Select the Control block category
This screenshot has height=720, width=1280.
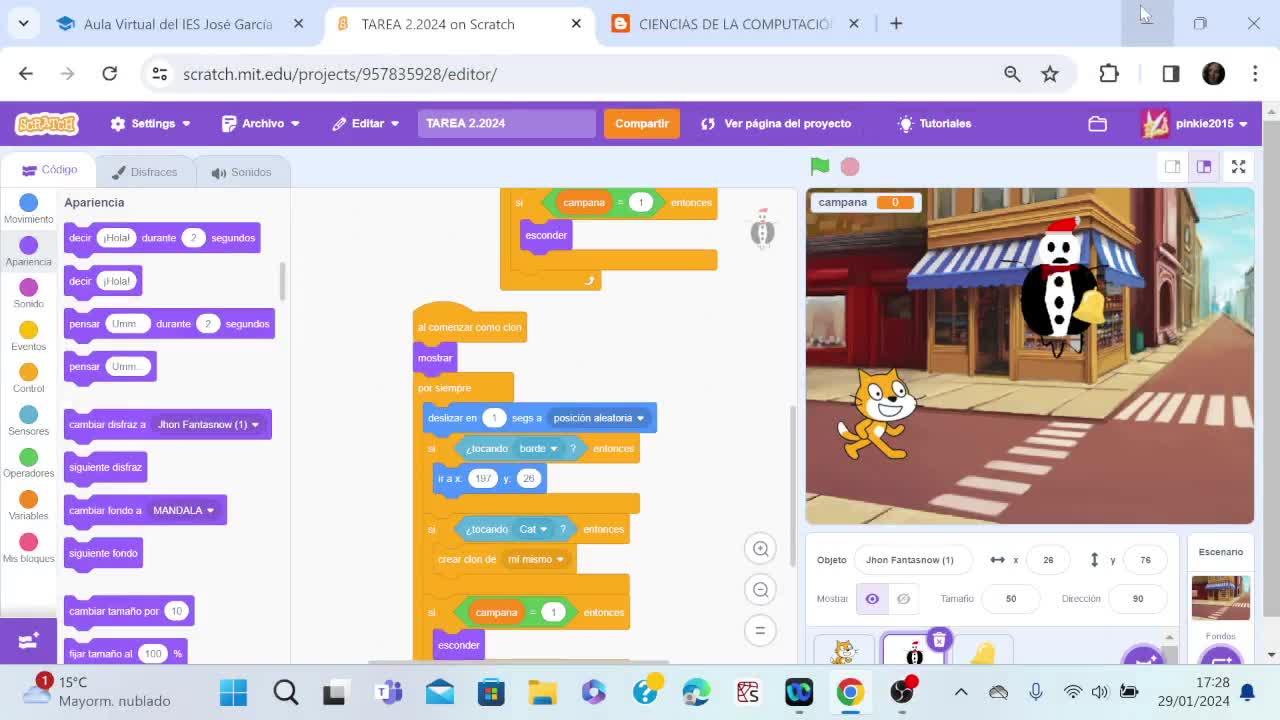tap(28, 378)
